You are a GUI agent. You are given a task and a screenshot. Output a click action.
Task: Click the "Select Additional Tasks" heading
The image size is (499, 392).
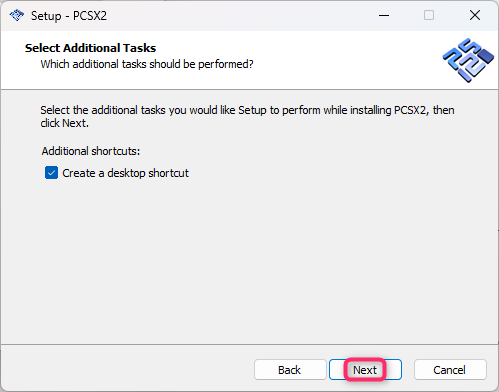(90, 48)
